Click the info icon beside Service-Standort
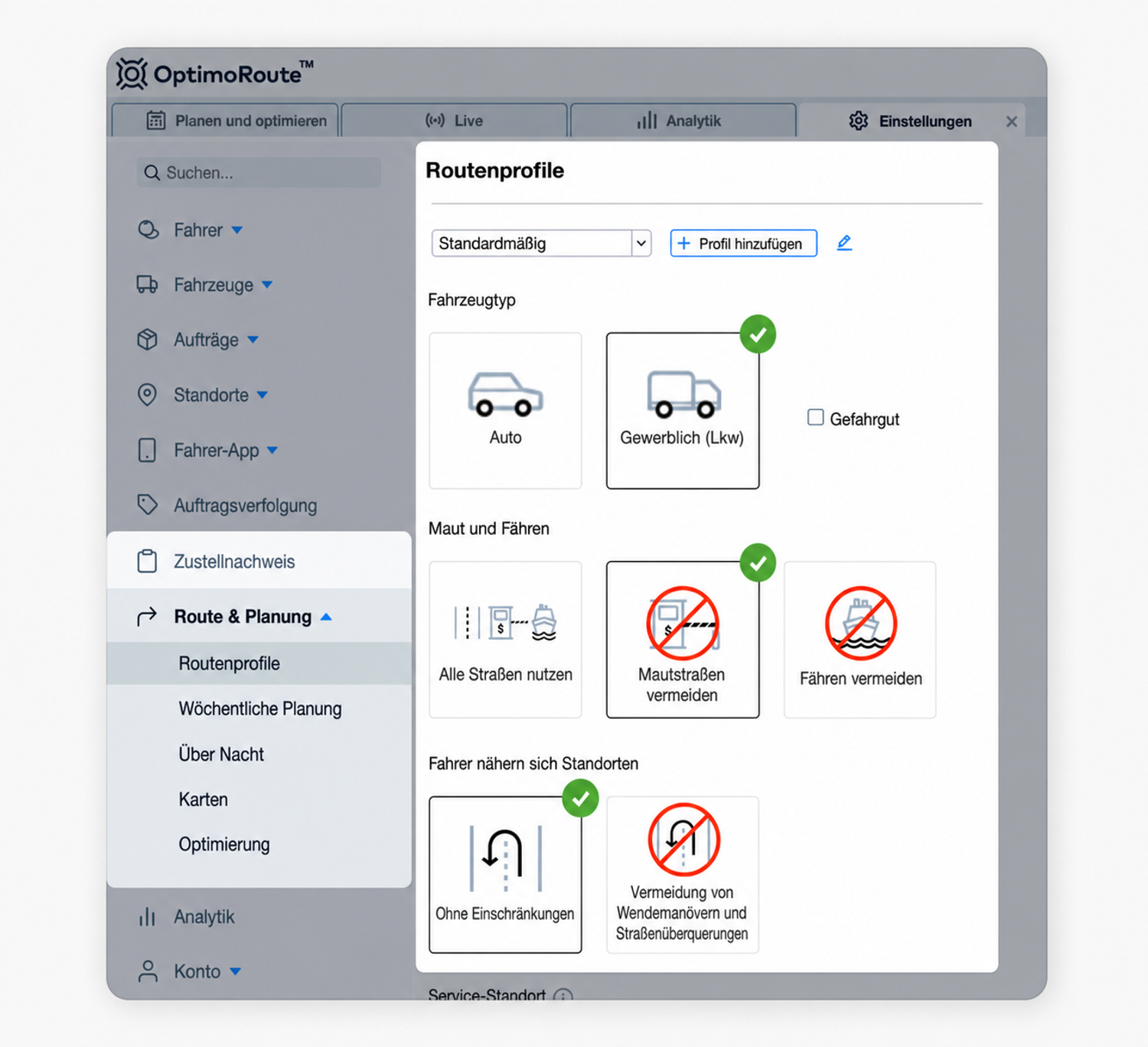This screenshot has width=1148, height=1047. [x=563, y=996]
